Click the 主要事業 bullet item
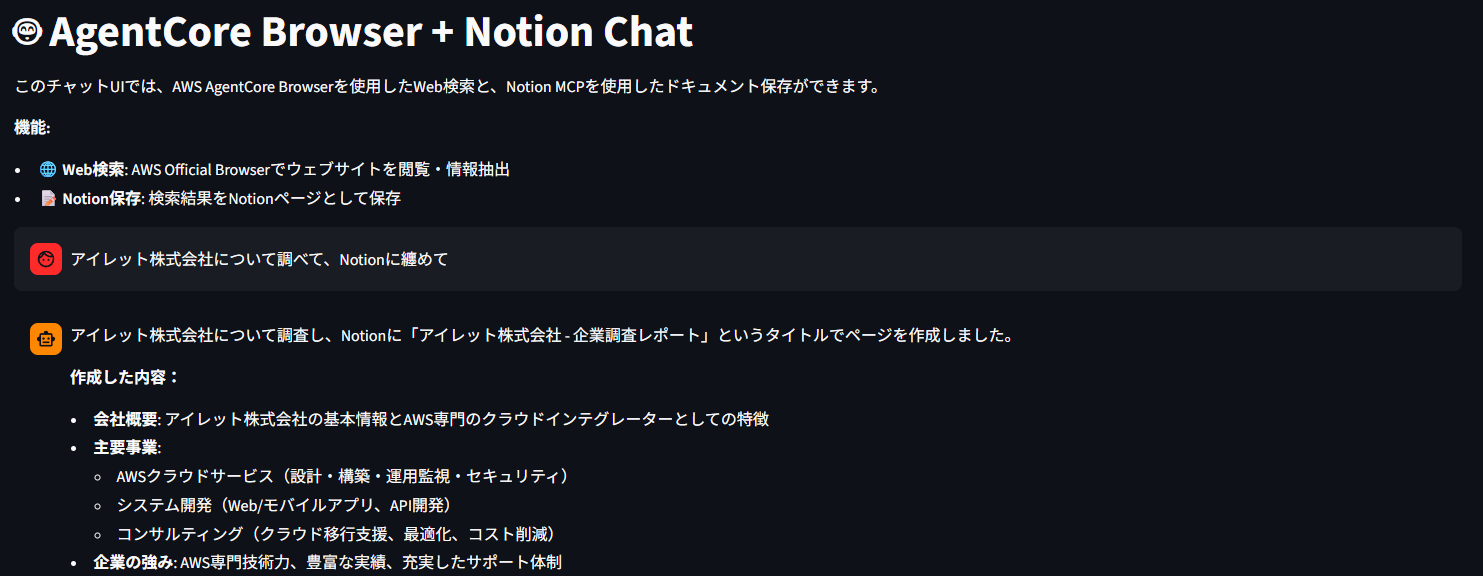1483x576 pixels. tap(126, 448)
